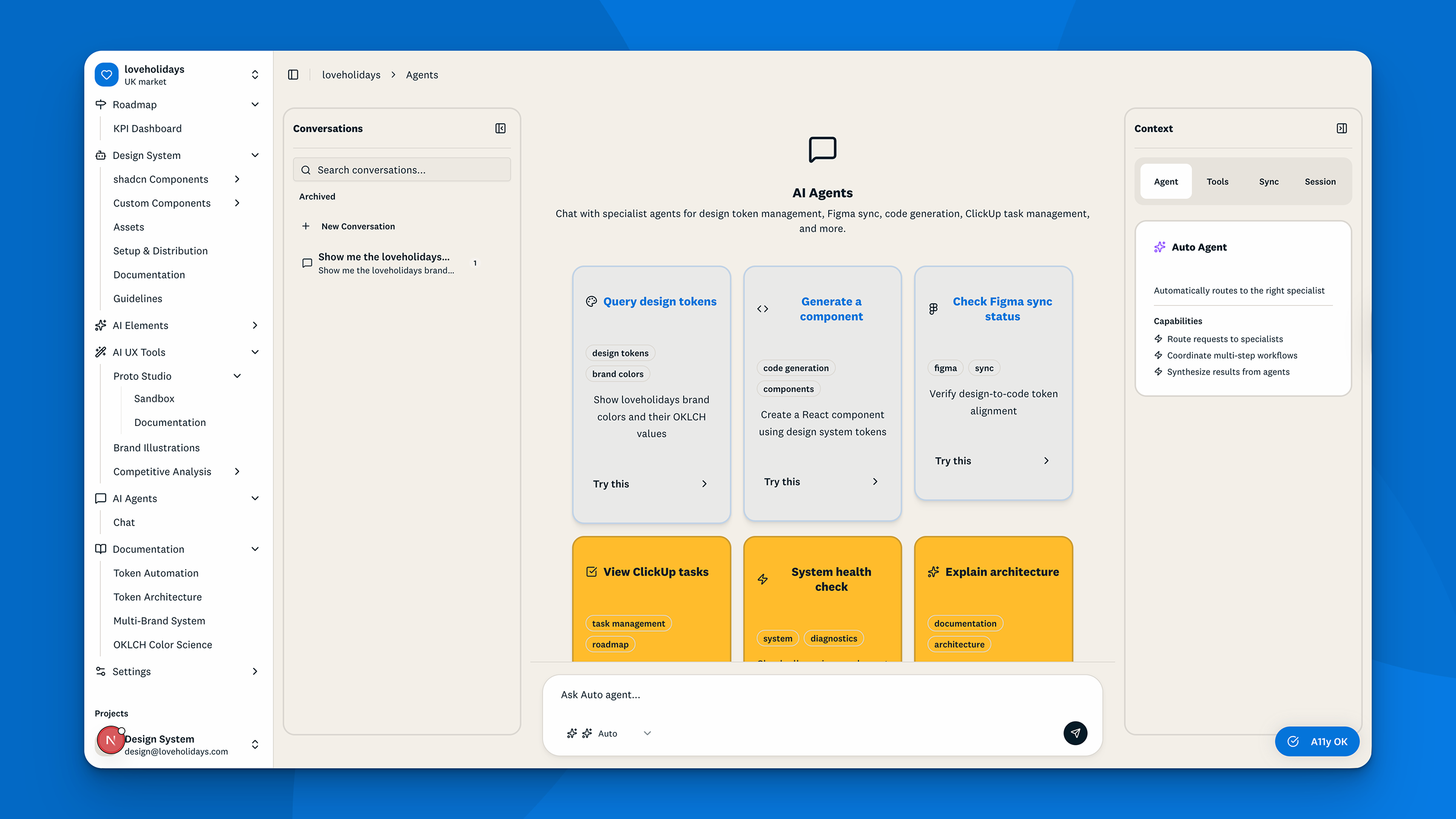This screenshot has width=1456, height=819.
Task: Toggle the left sidebar panel icon
Action: (293, 75)
